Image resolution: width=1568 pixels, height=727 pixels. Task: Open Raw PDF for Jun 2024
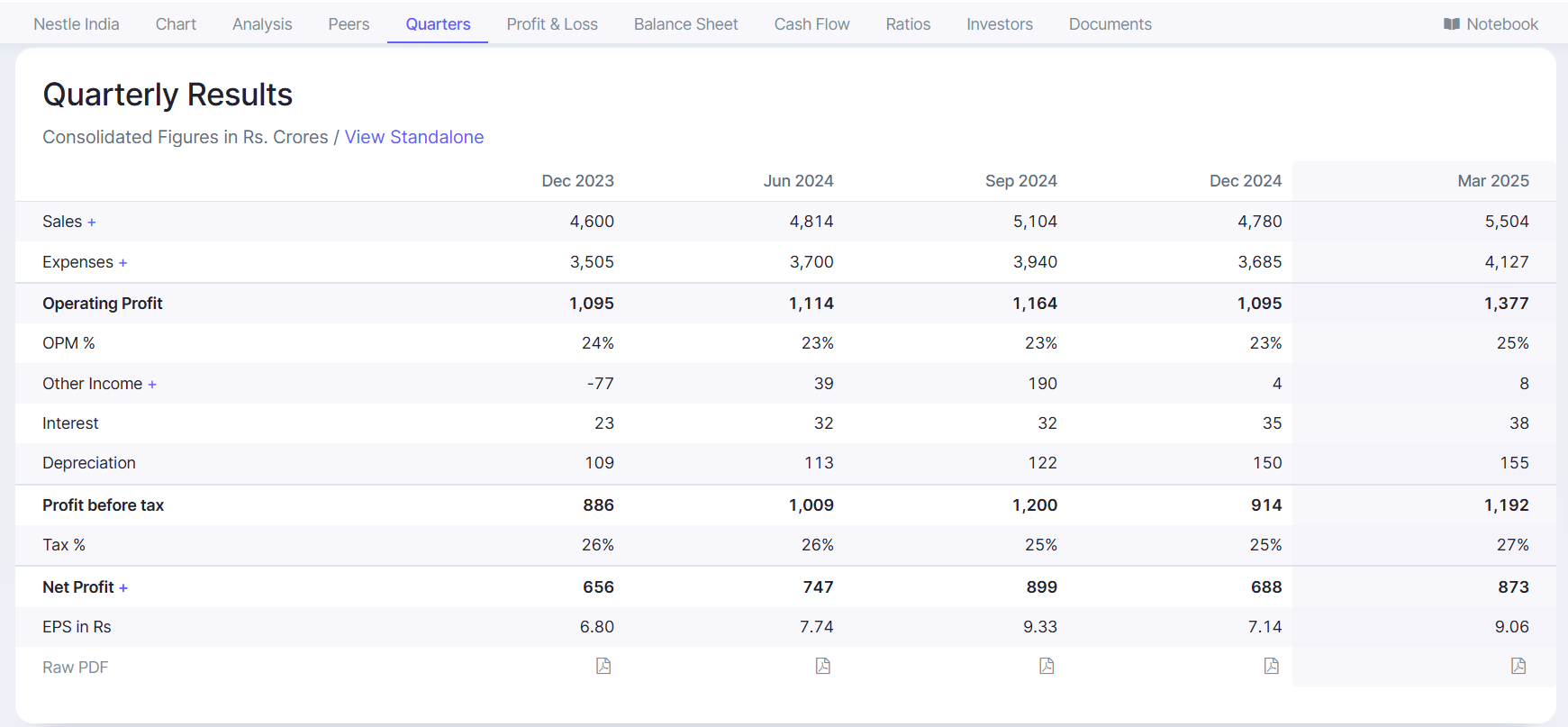coord(822,666)
